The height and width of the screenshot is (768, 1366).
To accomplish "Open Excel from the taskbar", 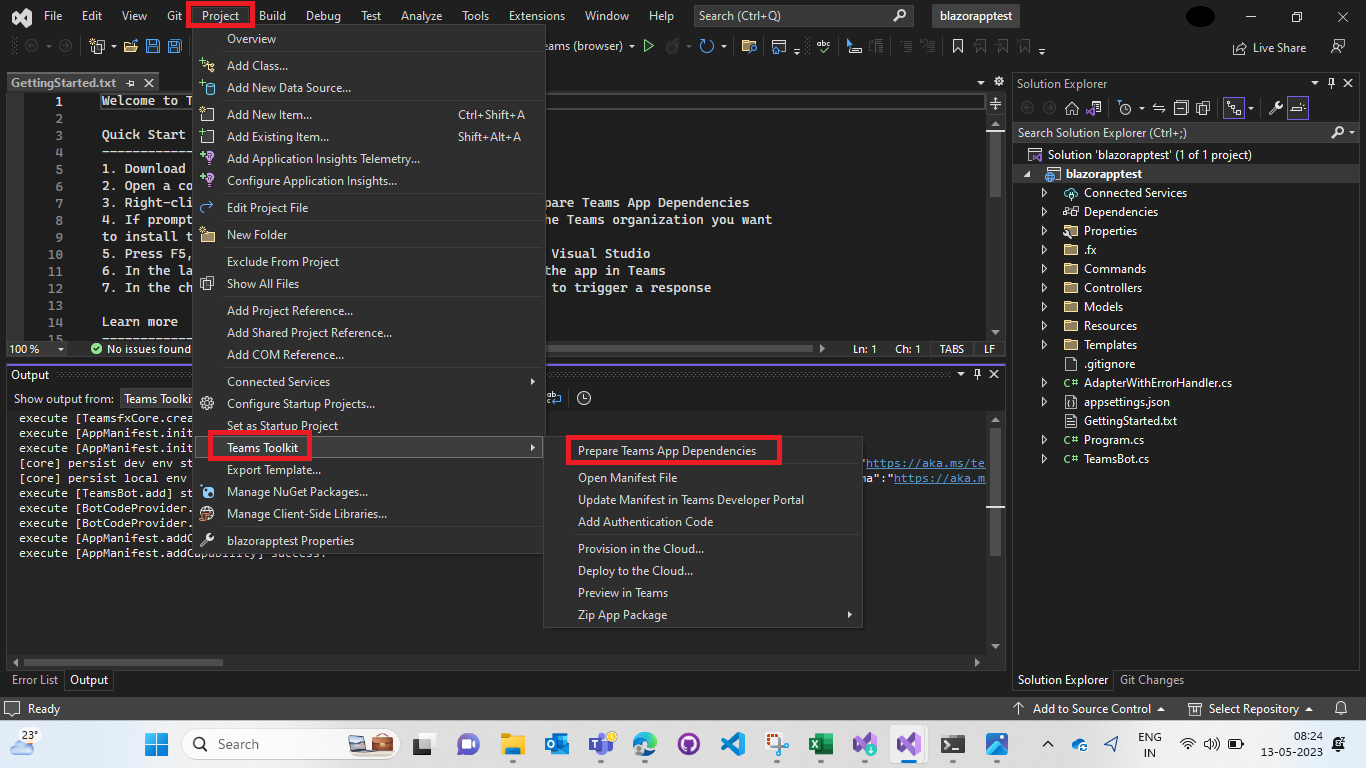I will point(821,744).
